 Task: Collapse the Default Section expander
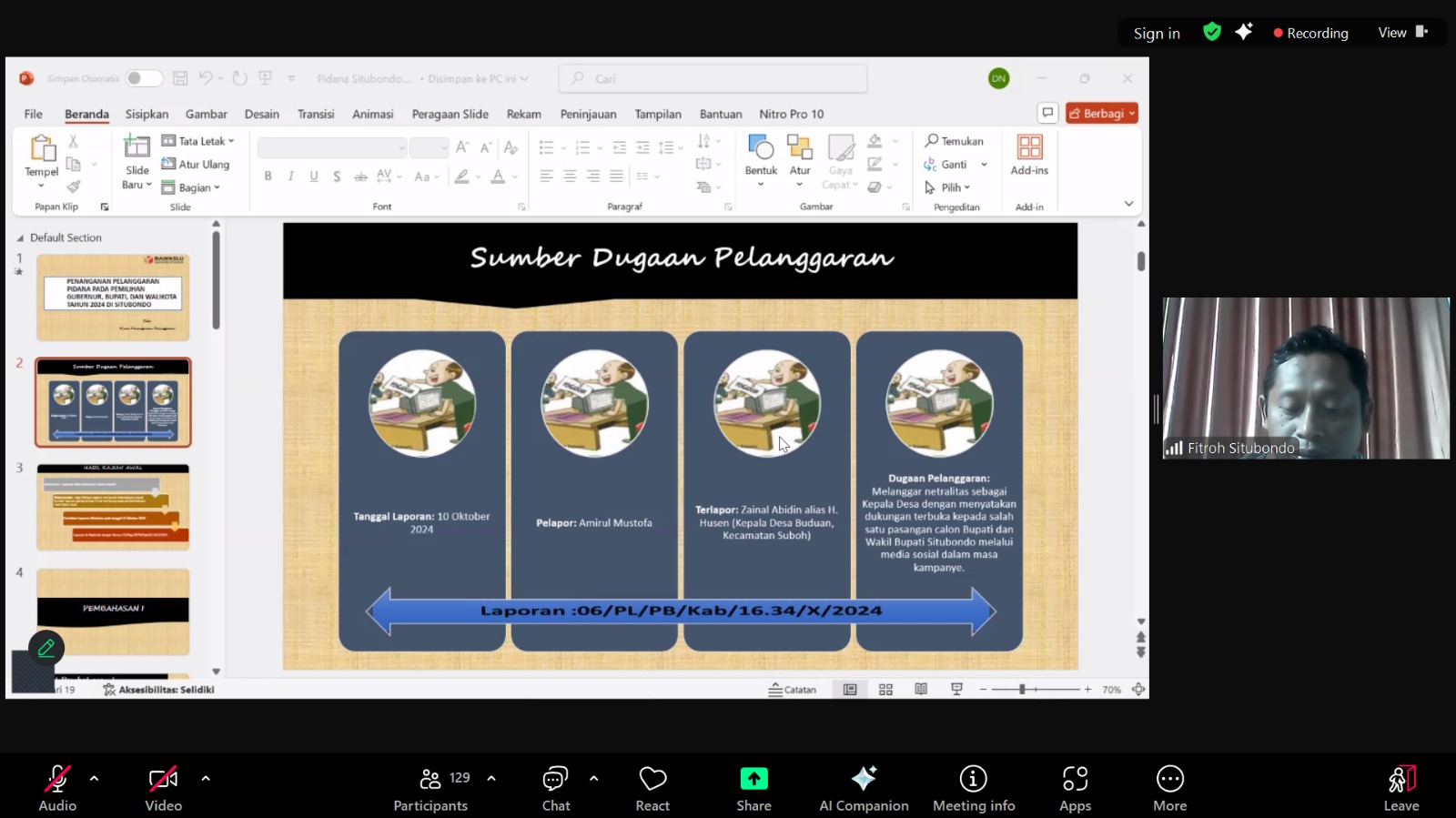[x=21, y=238]
